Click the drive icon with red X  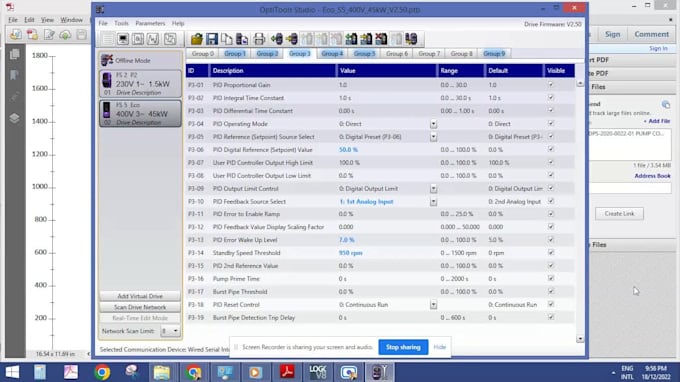(381, 39)
